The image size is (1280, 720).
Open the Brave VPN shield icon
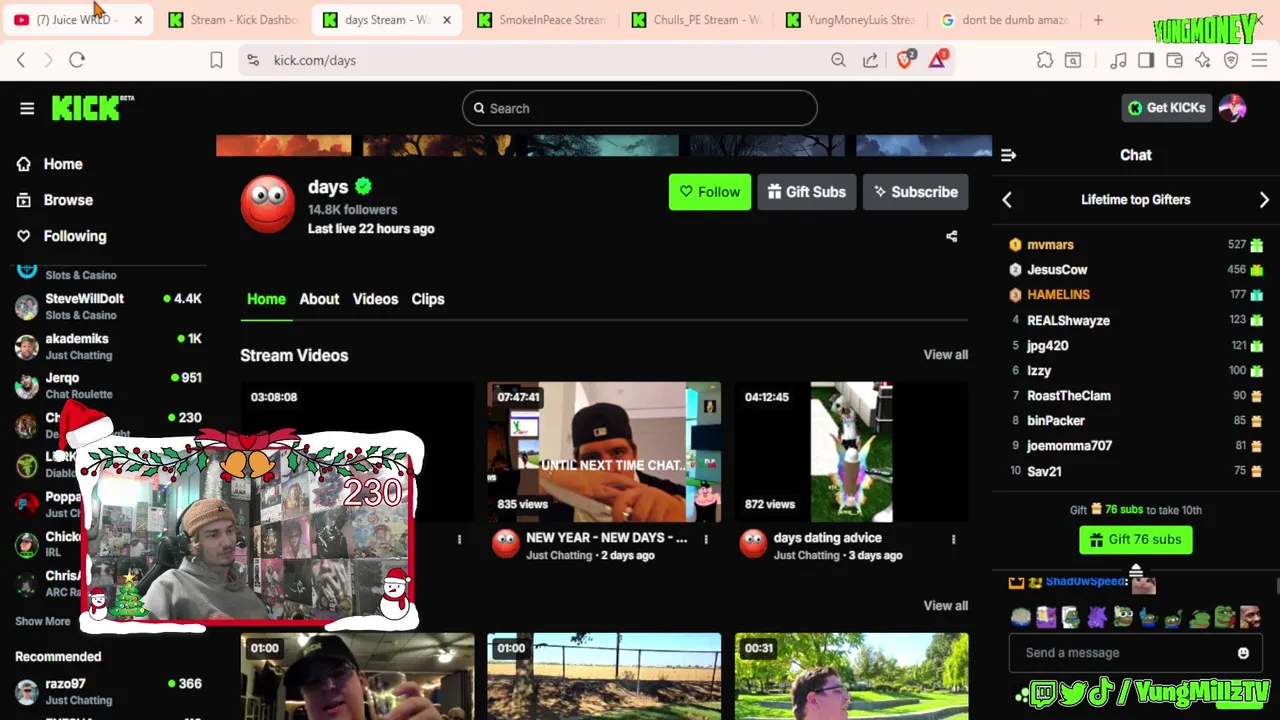[1231, 60]
